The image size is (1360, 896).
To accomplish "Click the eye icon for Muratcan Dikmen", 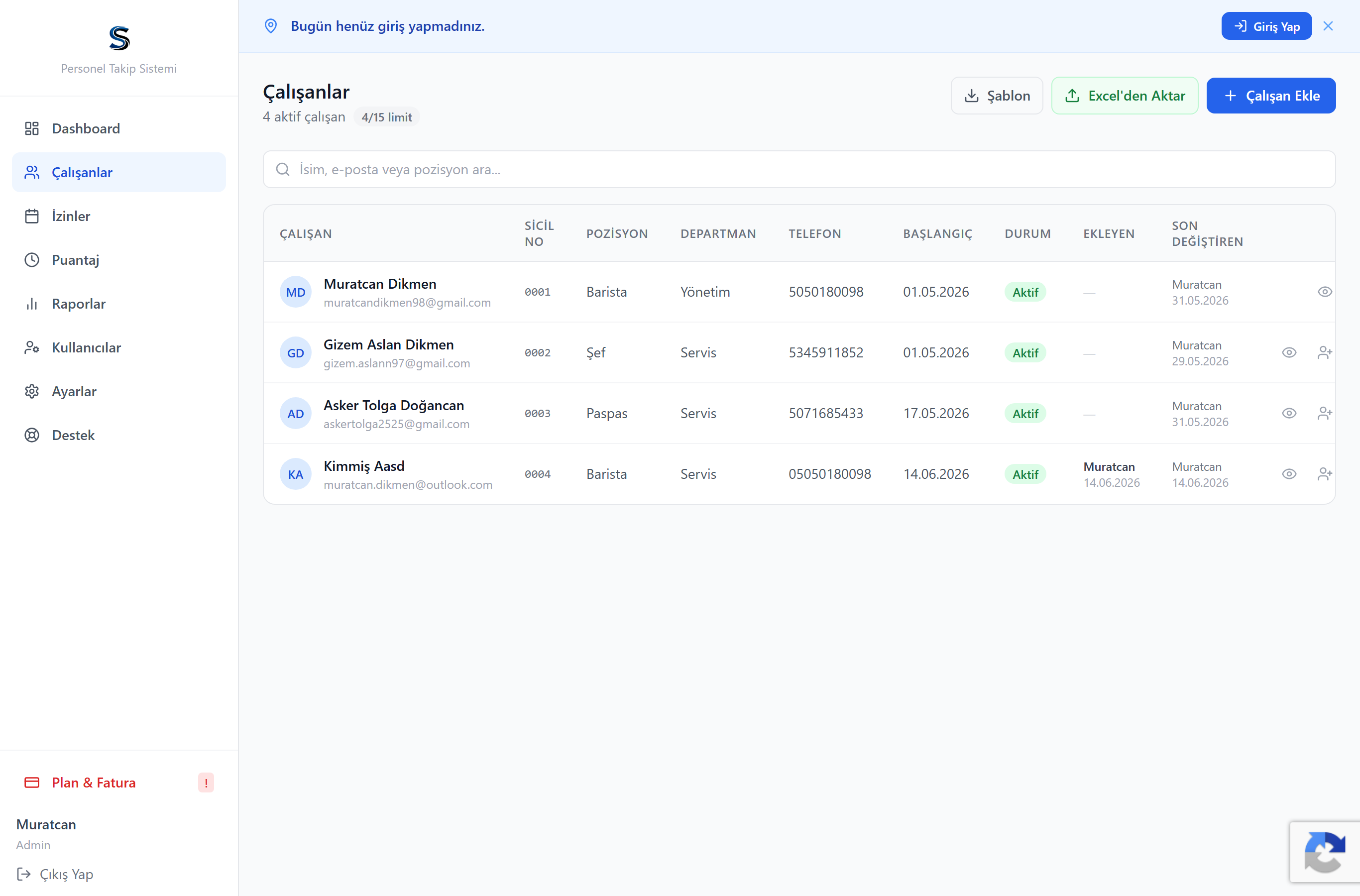I will coord(1325,292).
